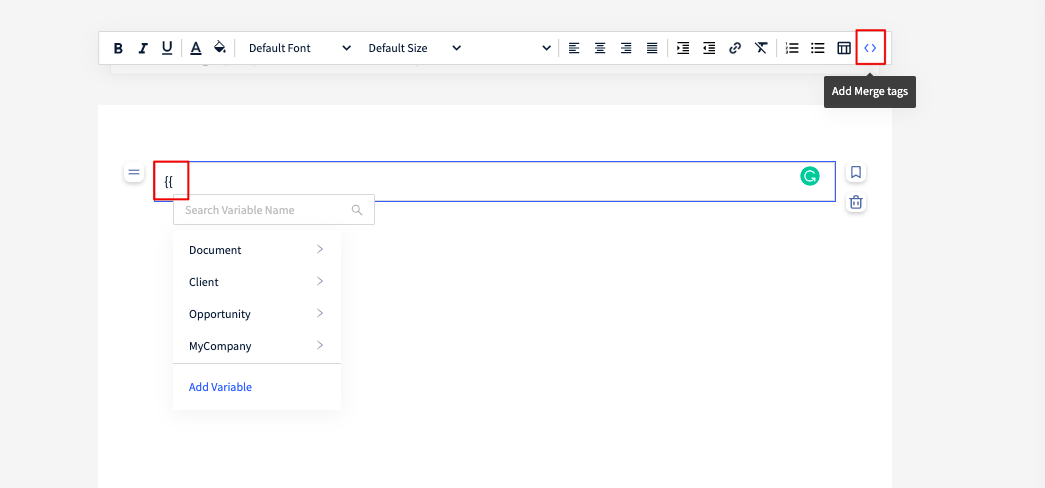Click inside the text block editor
The width and height of the screenshot is (1045, 488).
tap(495, 181)
